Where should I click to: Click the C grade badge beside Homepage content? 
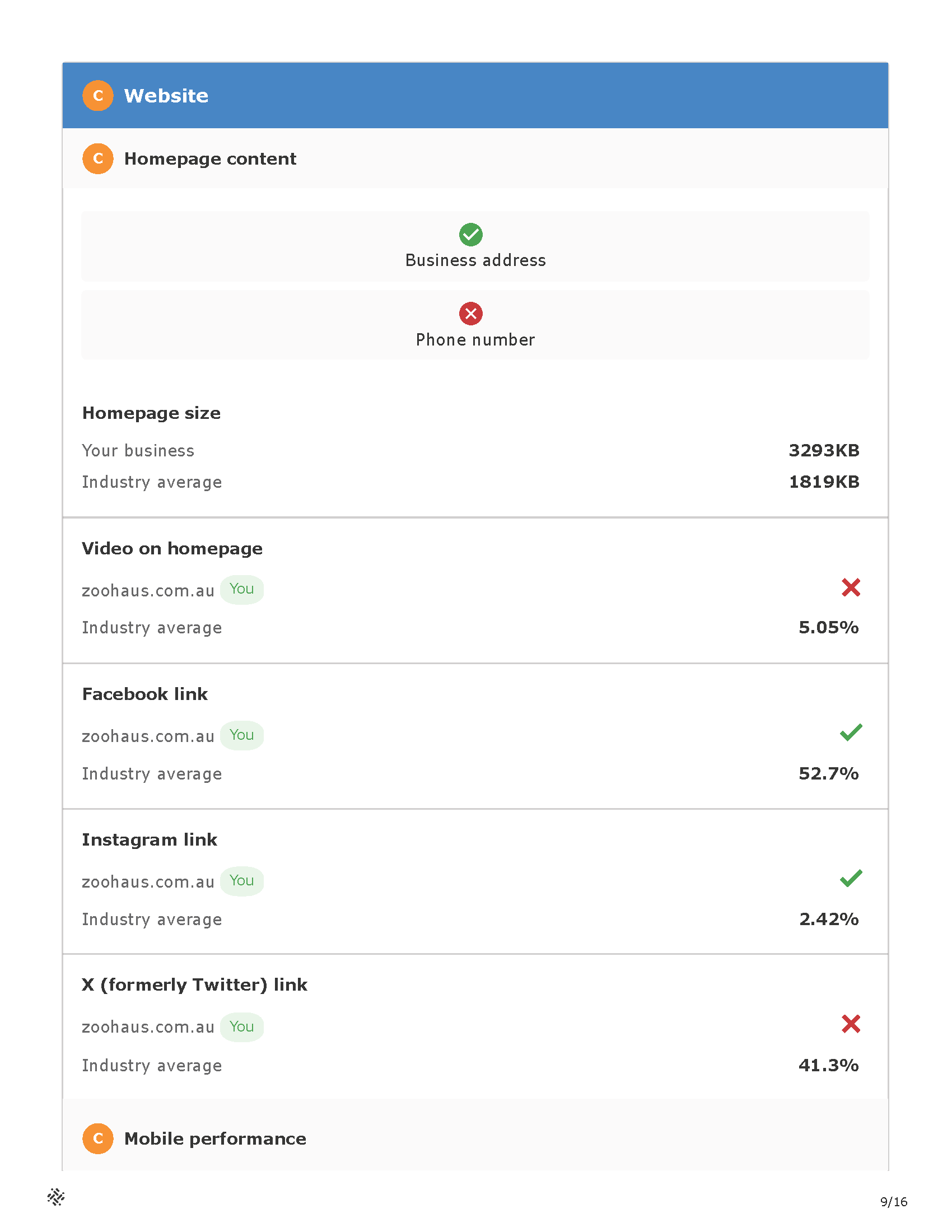[x=98, y=158]
